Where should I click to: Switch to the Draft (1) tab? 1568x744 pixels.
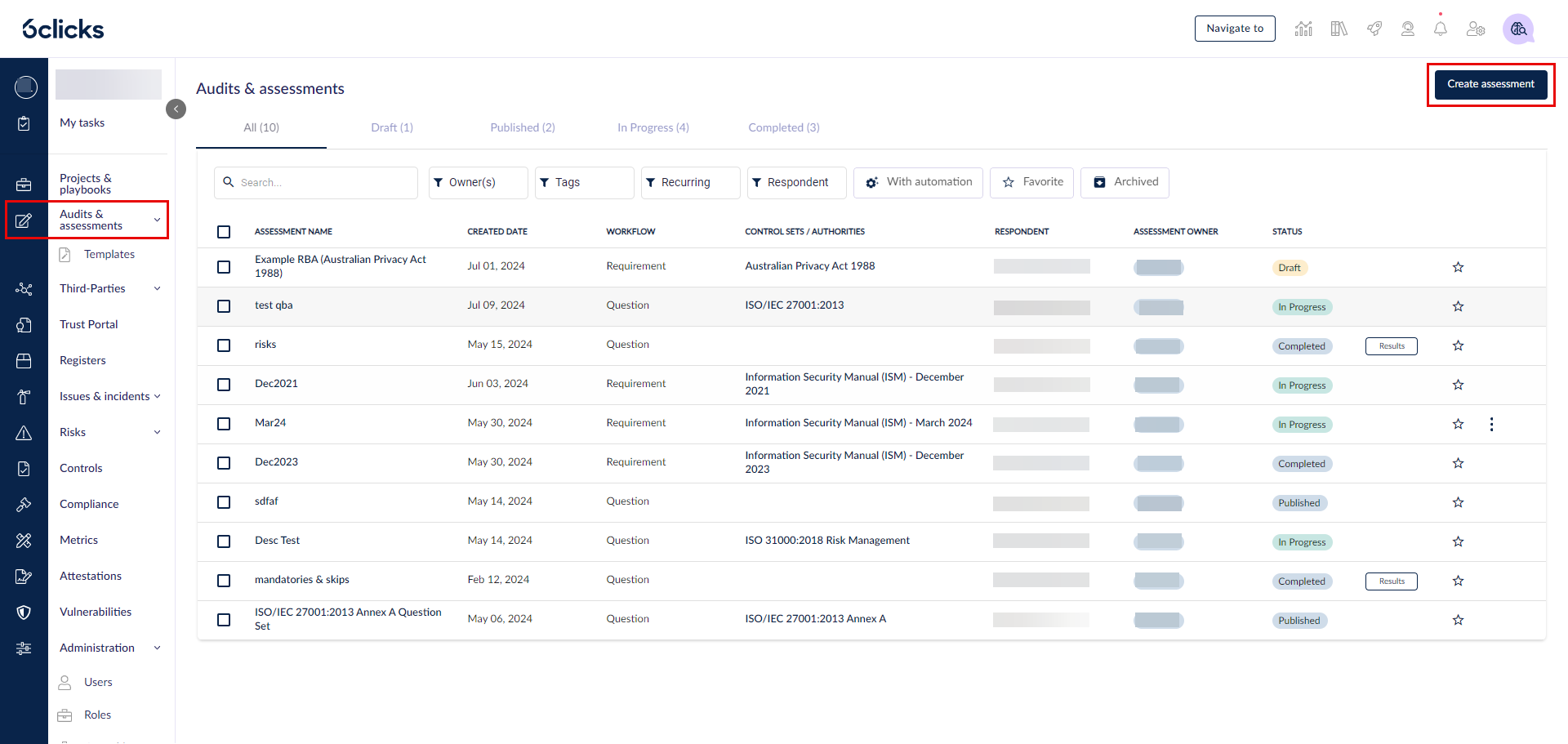[392, 127]
